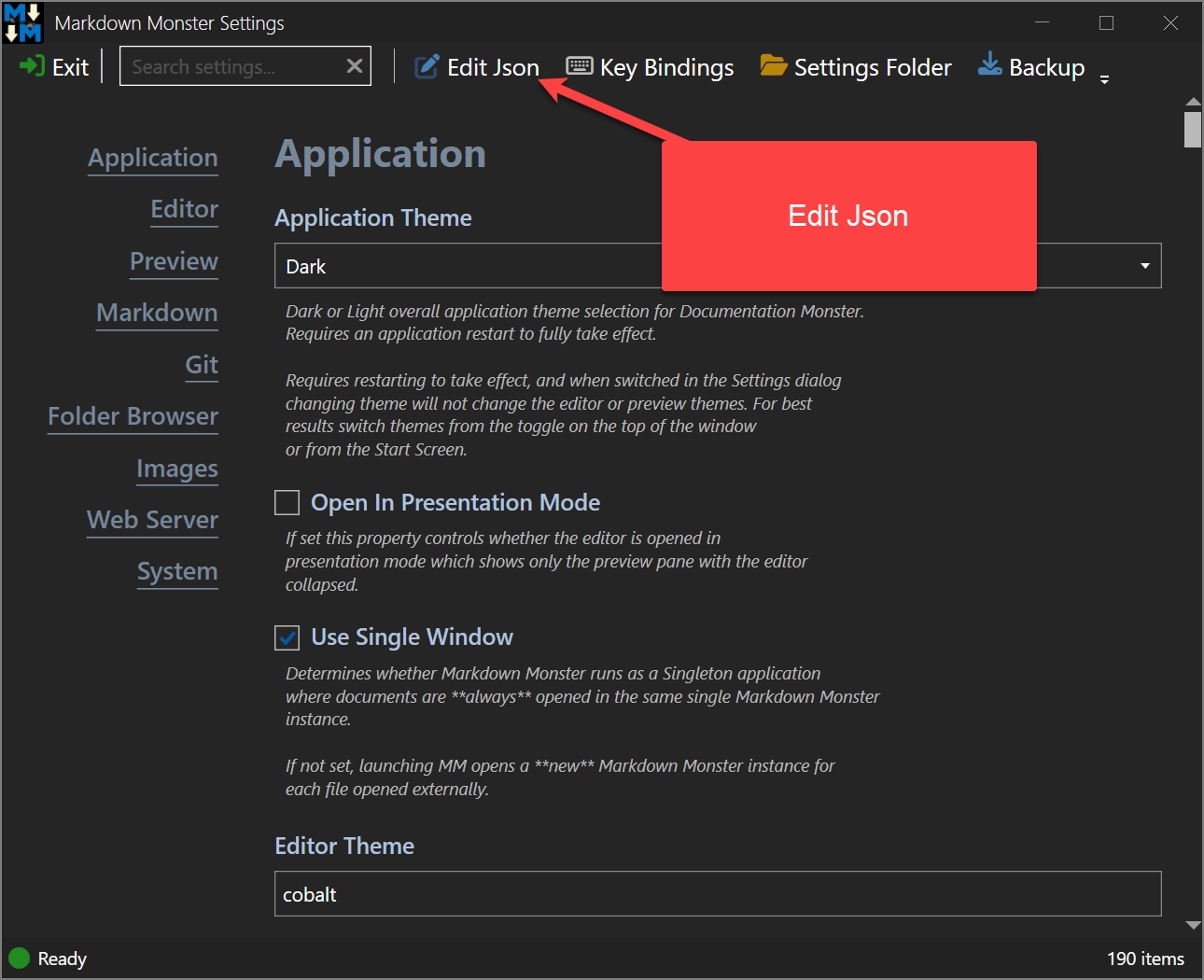Click the Exit button label
The width and height of the screenshot is (1204, 980).
coord(70,67)
